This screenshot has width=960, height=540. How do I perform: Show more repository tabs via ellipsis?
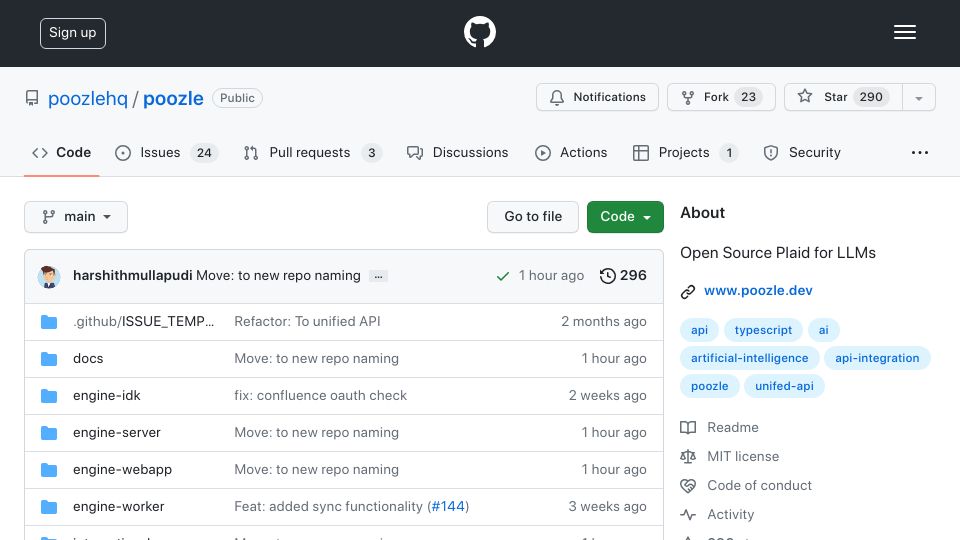pyautogui.click(x=920, y=152)
